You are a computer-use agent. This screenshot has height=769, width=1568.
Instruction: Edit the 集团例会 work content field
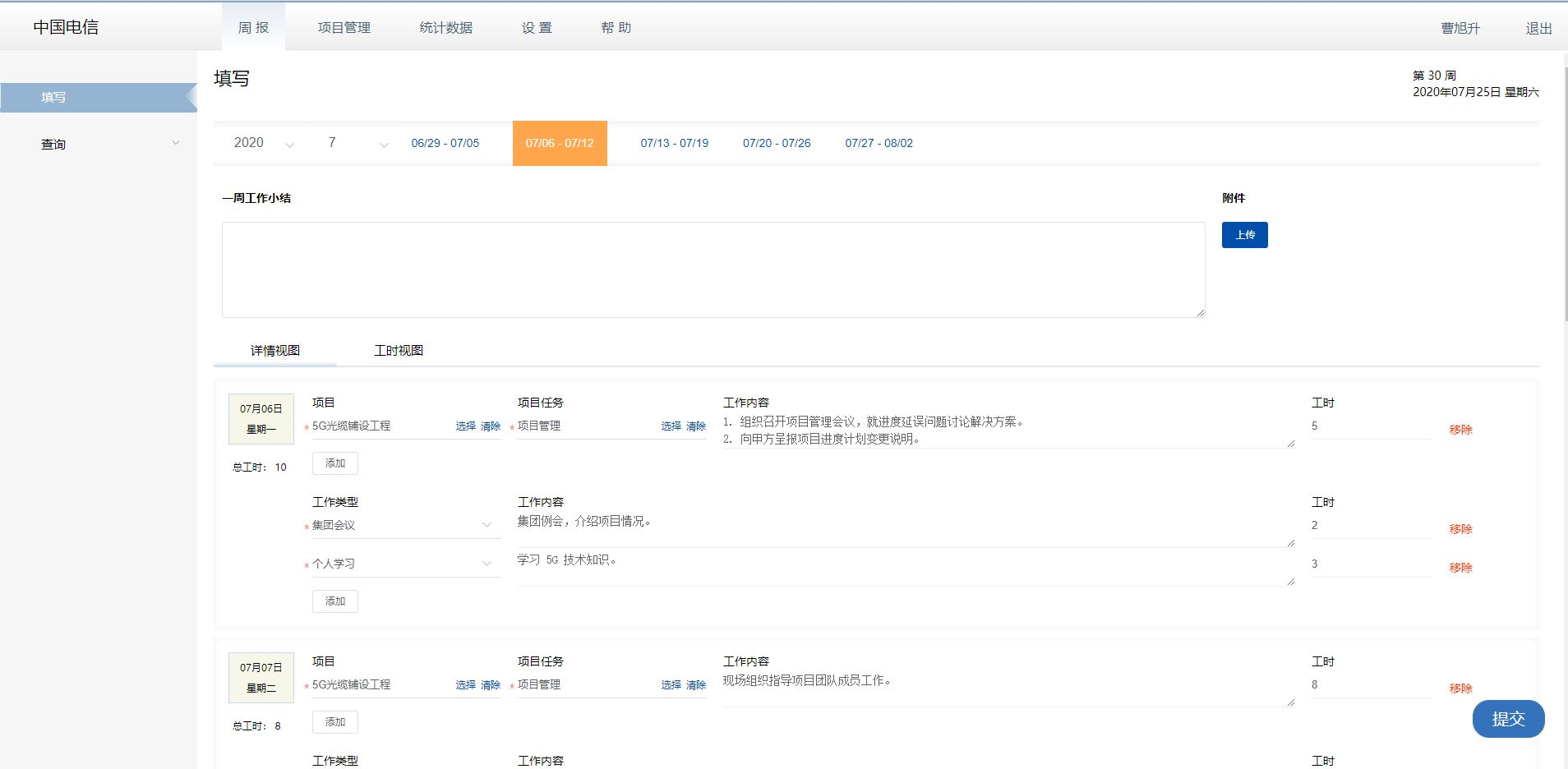coord(906,530)
